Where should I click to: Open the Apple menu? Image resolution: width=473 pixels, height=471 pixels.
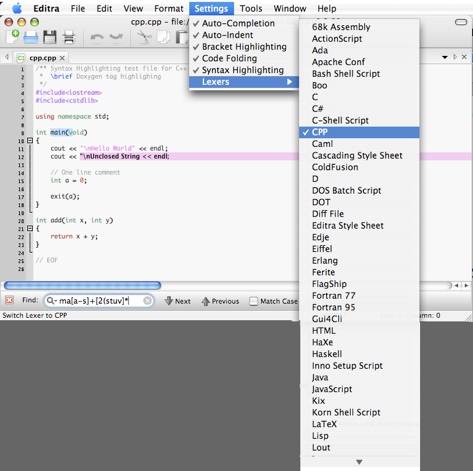pyautogui.click(x=17, y=8)
